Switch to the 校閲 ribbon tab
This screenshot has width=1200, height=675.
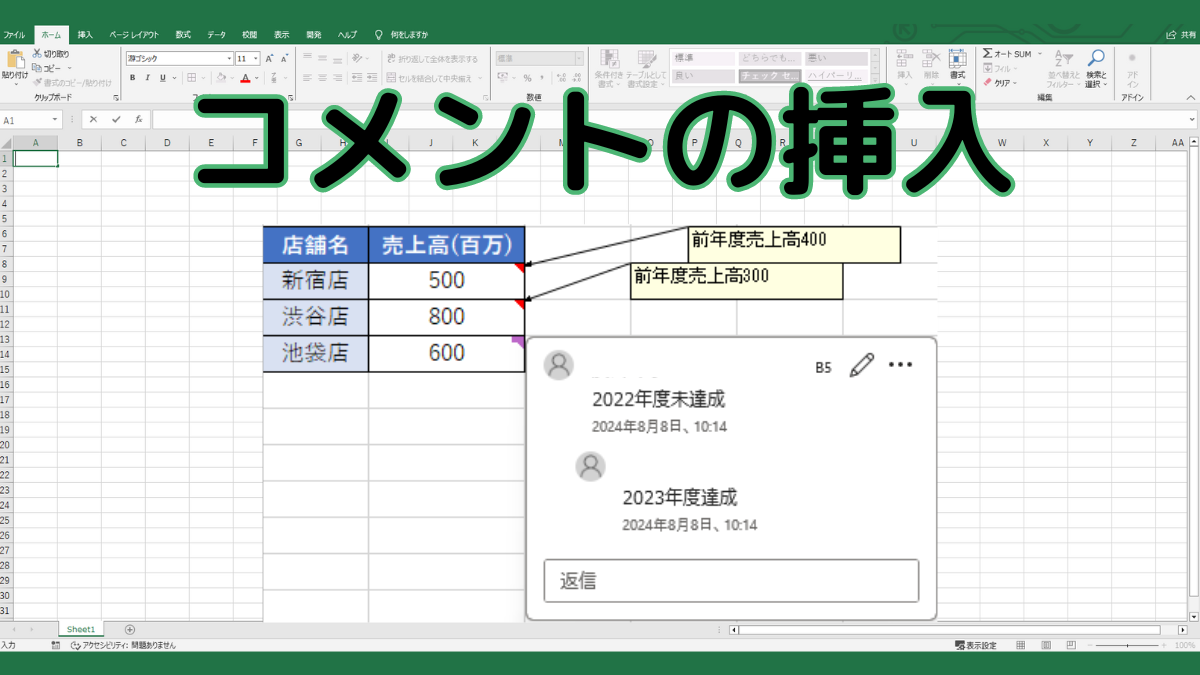(248, 33)
